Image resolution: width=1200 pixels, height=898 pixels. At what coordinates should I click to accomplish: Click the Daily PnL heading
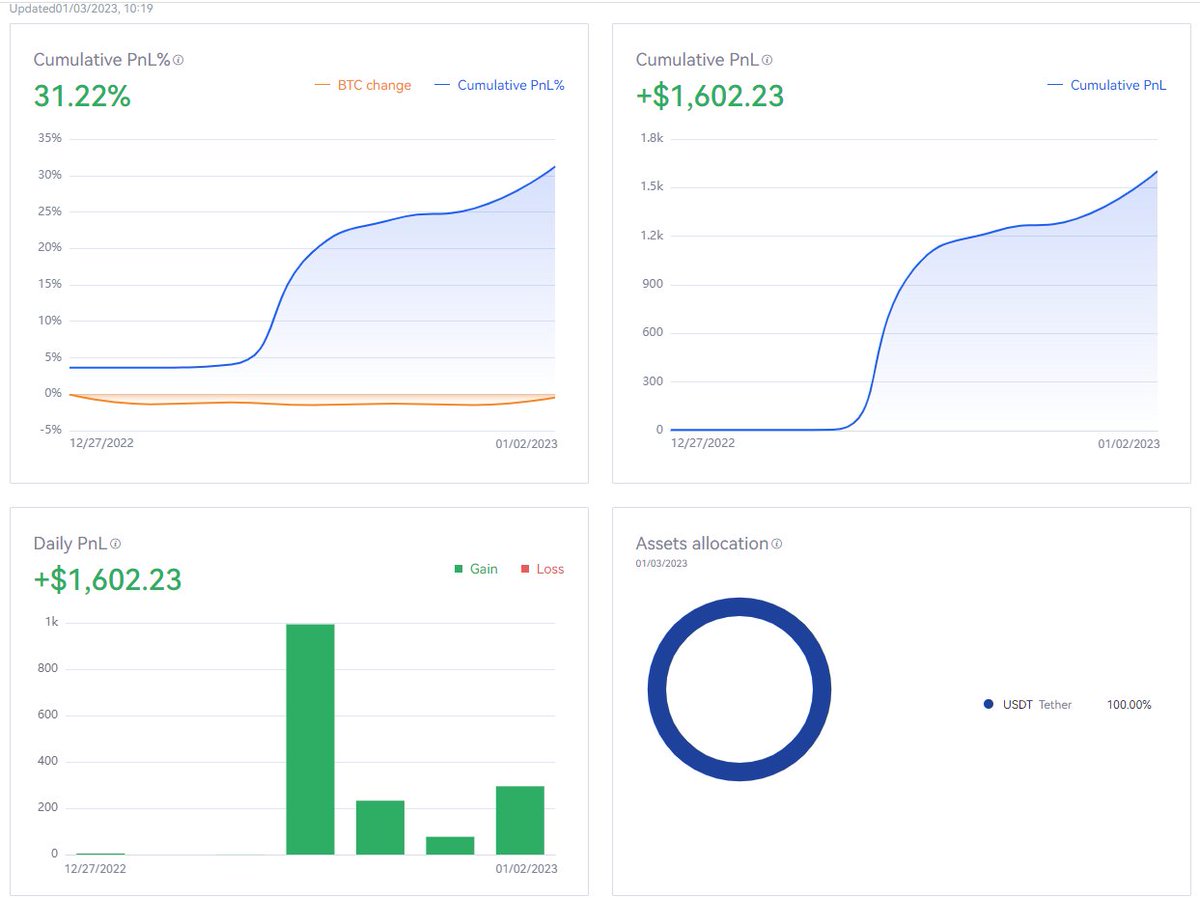(70, 544)
